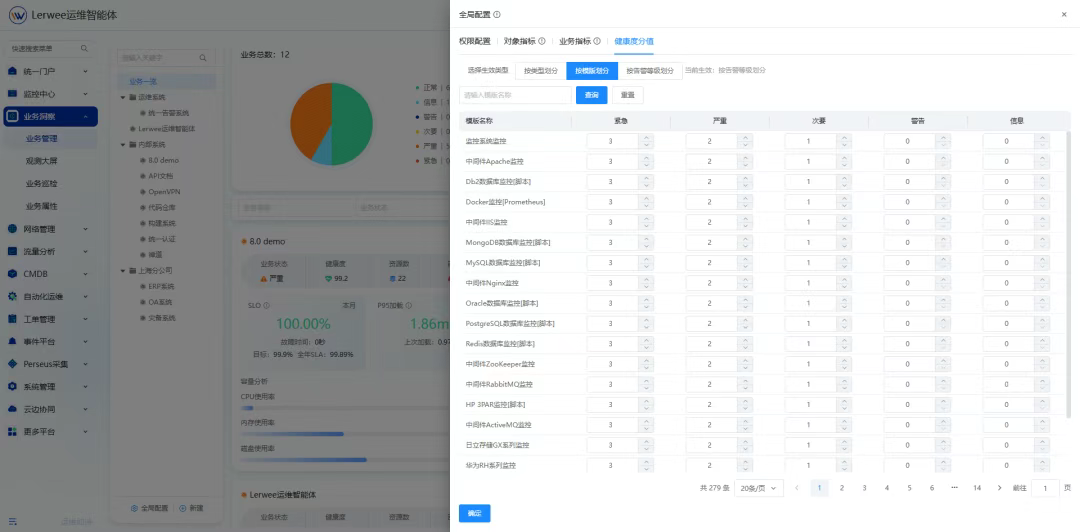The height and width of the screenshot is (532, 1080).
Task: Switch to the 权限配置 tab
Action: point(475,41)
